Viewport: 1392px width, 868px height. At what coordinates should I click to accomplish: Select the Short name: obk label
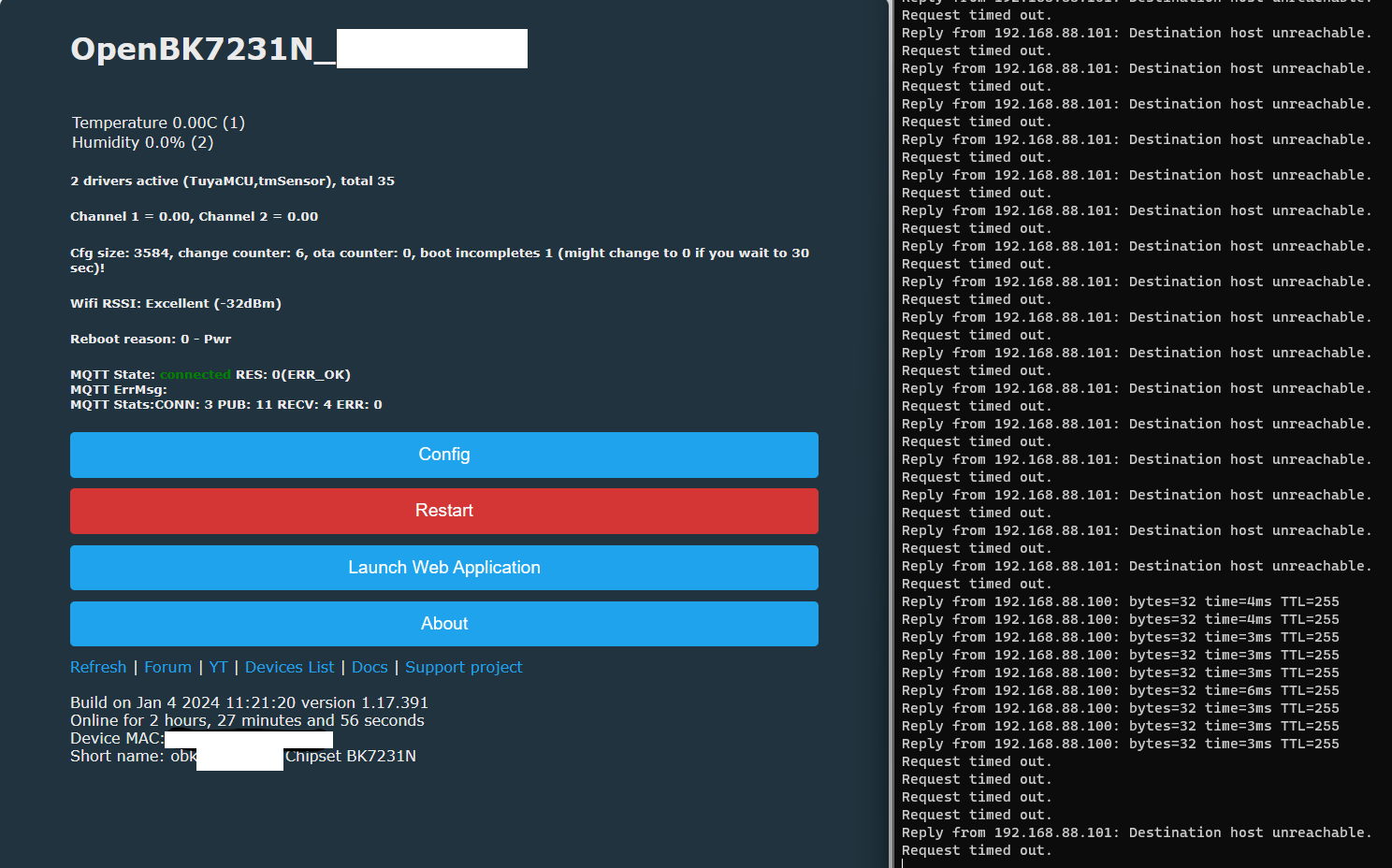click(x=134, y=756)
